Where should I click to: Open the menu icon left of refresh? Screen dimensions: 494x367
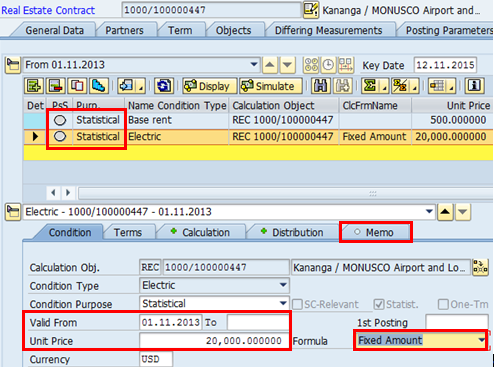coord(131,86)
